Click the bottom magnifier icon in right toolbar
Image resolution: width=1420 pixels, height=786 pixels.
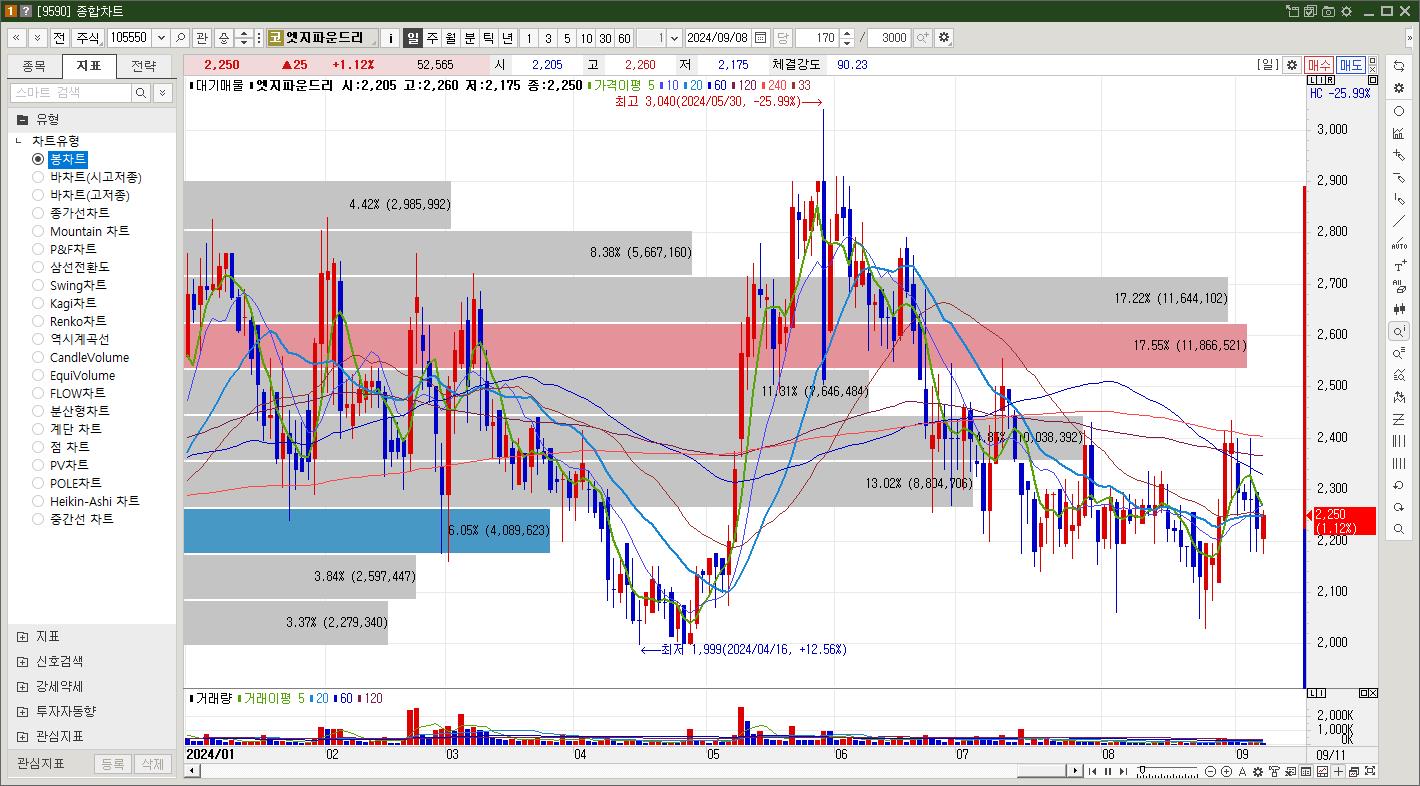1399,529
